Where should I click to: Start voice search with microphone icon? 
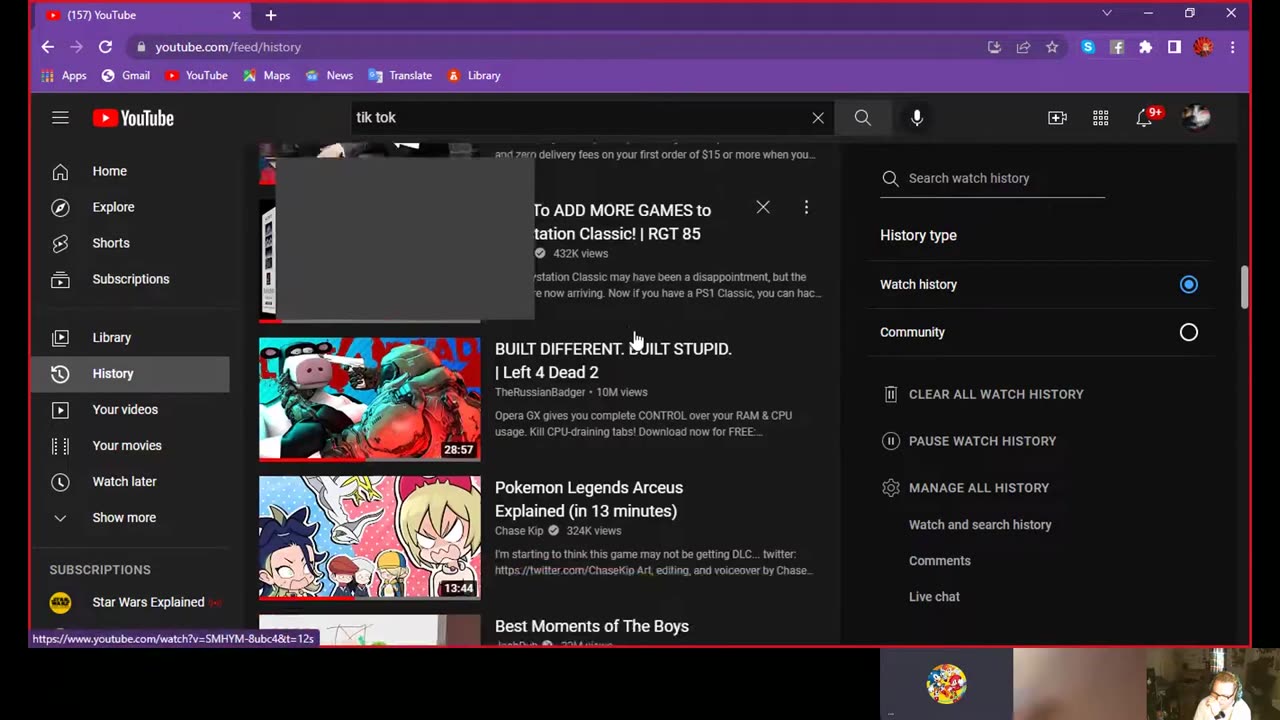(917, 118)
